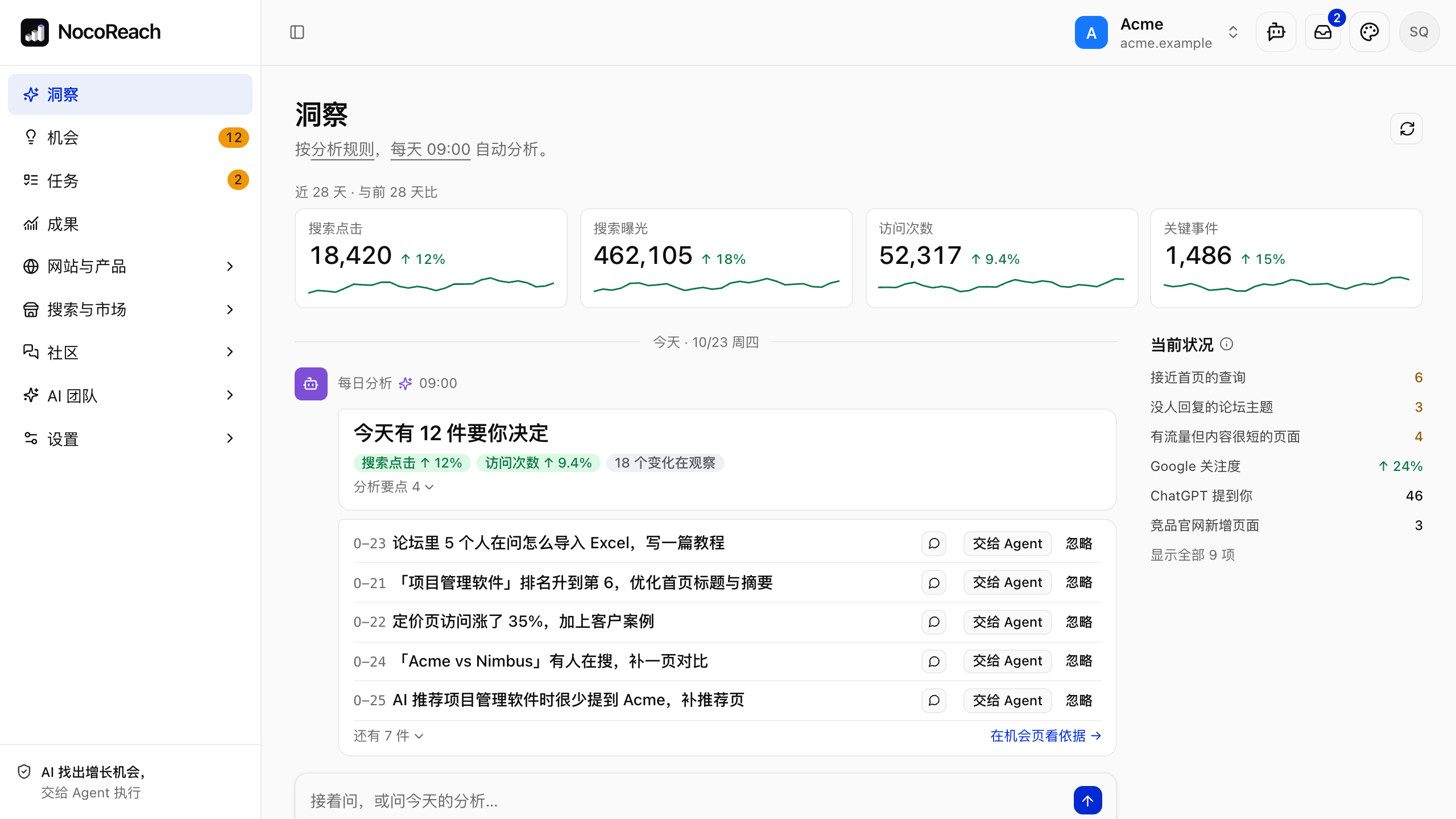Open 机会 in sidebar
This screenshot has height=819, width=1456.
(130, 138)
